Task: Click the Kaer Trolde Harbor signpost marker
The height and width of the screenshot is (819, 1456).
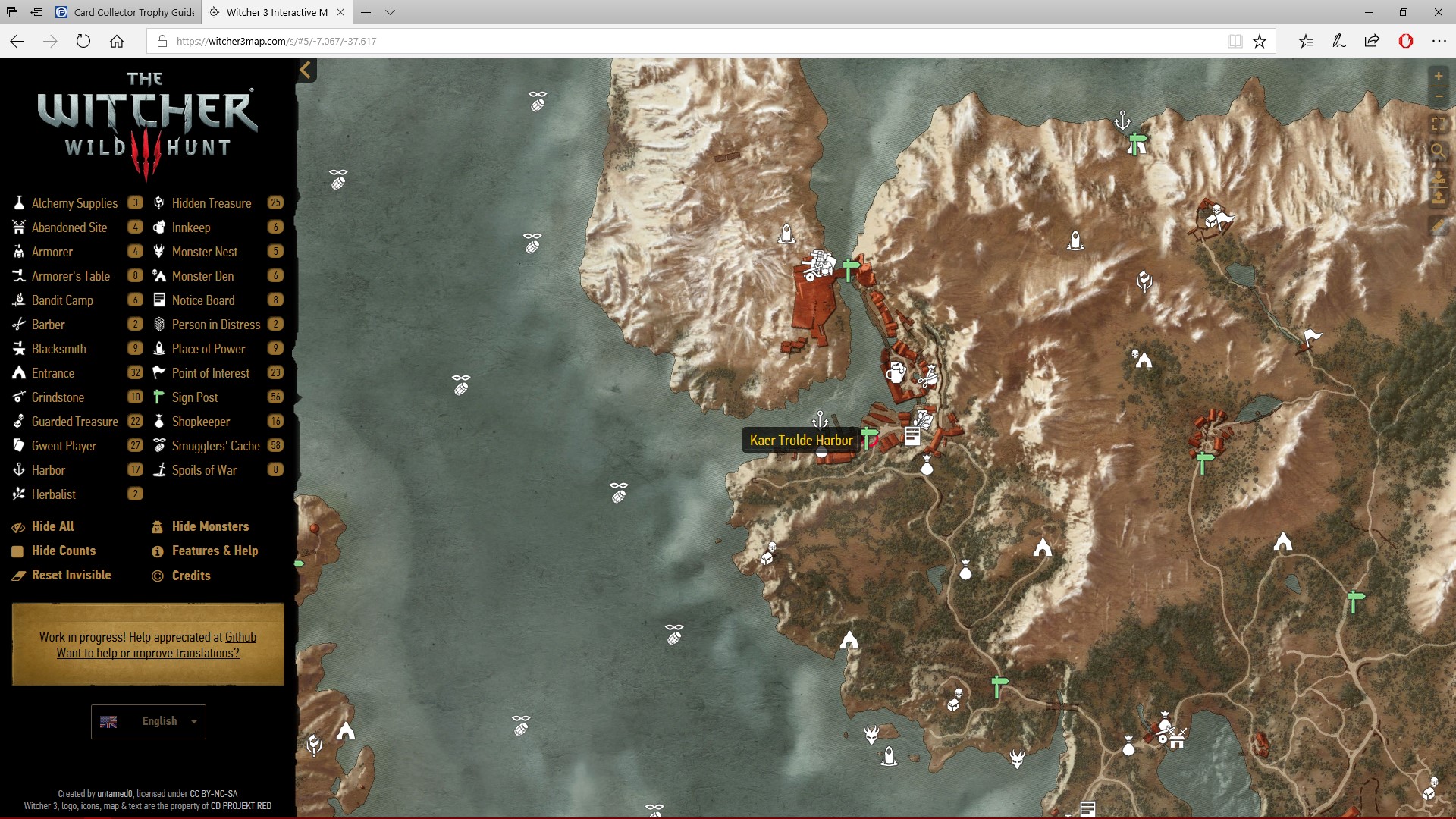Action: click(869, 438)
